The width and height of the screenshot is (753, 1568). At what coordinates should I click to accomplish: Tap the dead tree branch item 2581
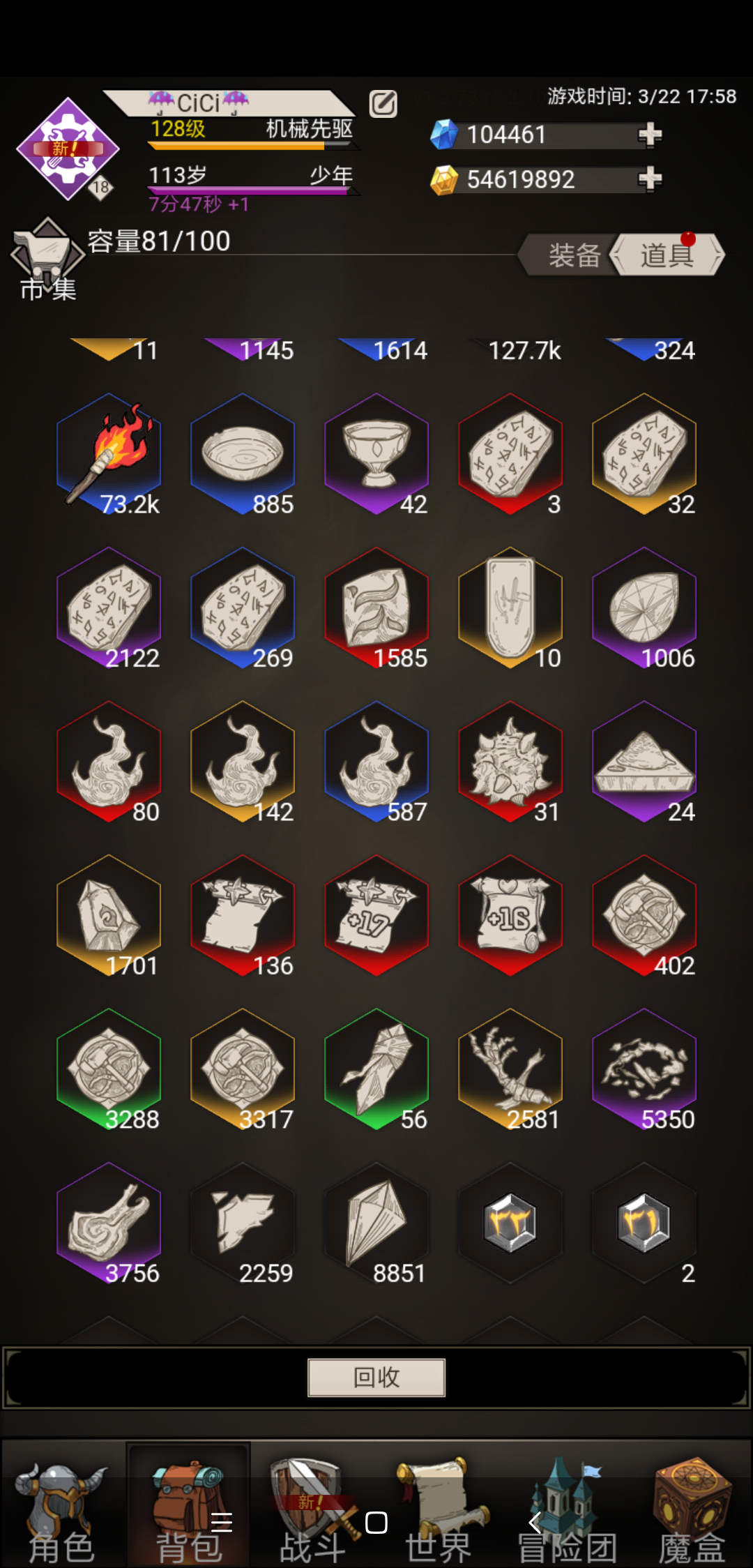click(510, 1069)
